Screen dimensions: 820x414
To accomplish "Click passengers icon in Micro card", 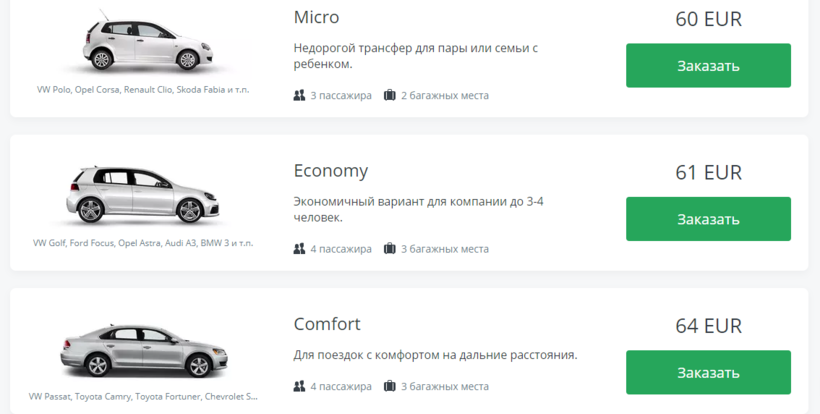I will (x=299, y=95).
